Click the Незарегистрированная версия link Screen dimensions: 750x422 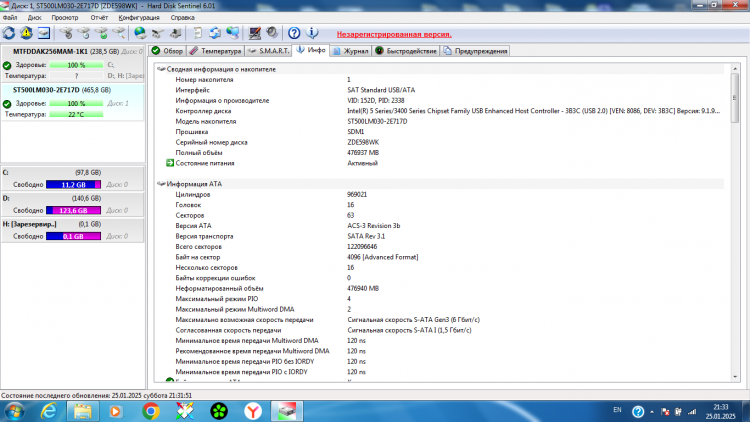394,34
